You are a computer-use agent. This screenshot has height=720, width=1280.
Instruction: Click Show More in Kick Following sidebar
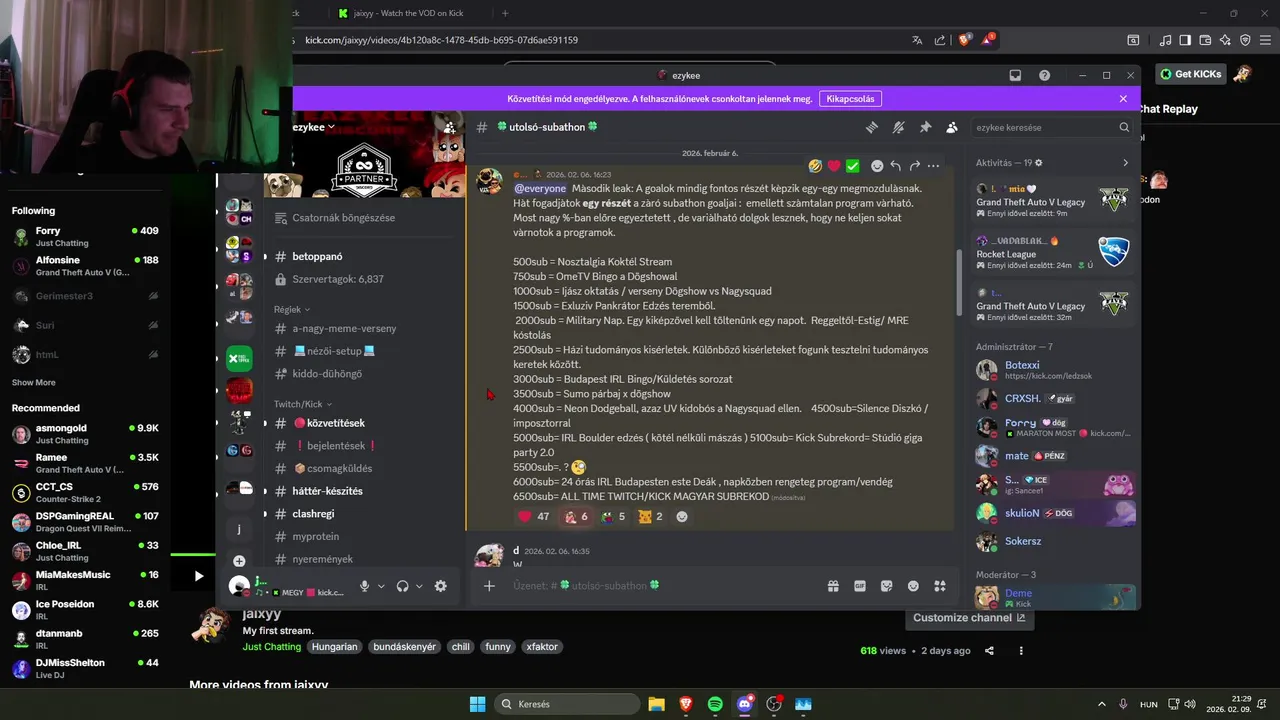tap(34, 382)
